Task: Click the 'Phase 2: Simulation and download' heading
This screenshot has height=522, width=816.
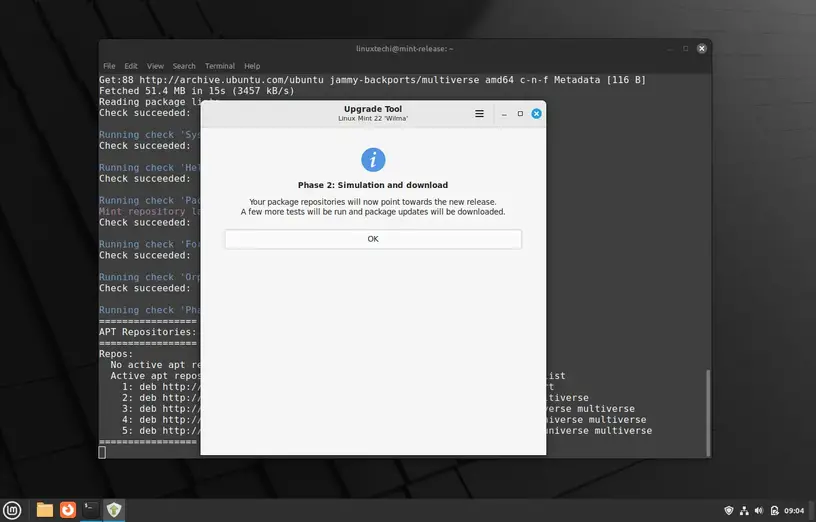Action: point(373,185)
